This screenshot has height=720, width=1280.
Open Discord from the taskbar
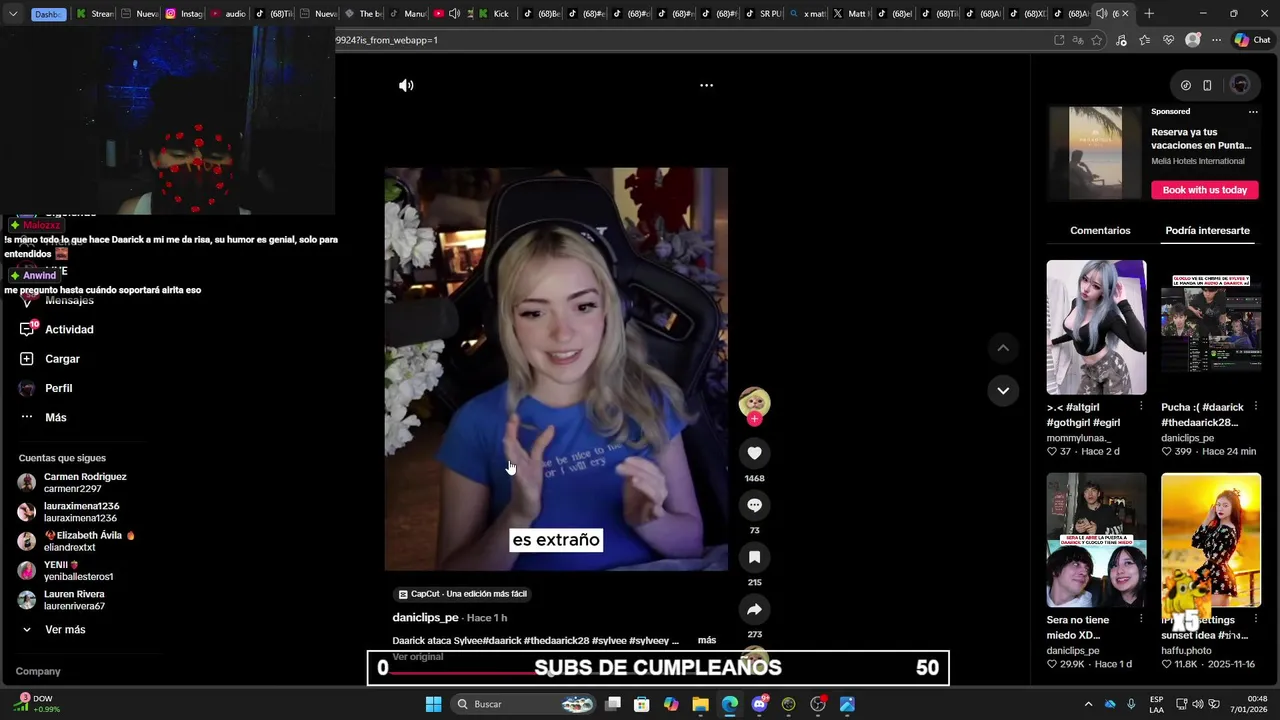point(759,704)
